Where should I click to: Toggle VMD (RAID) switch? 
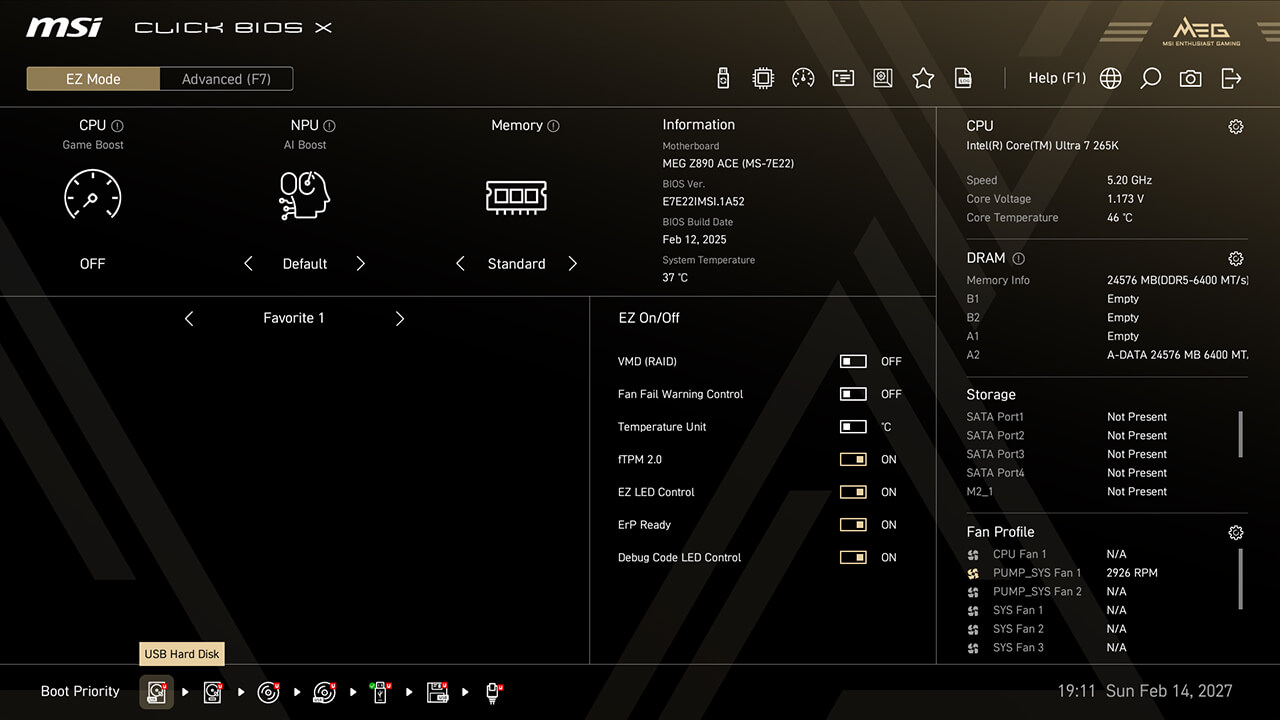pos(853,362)
